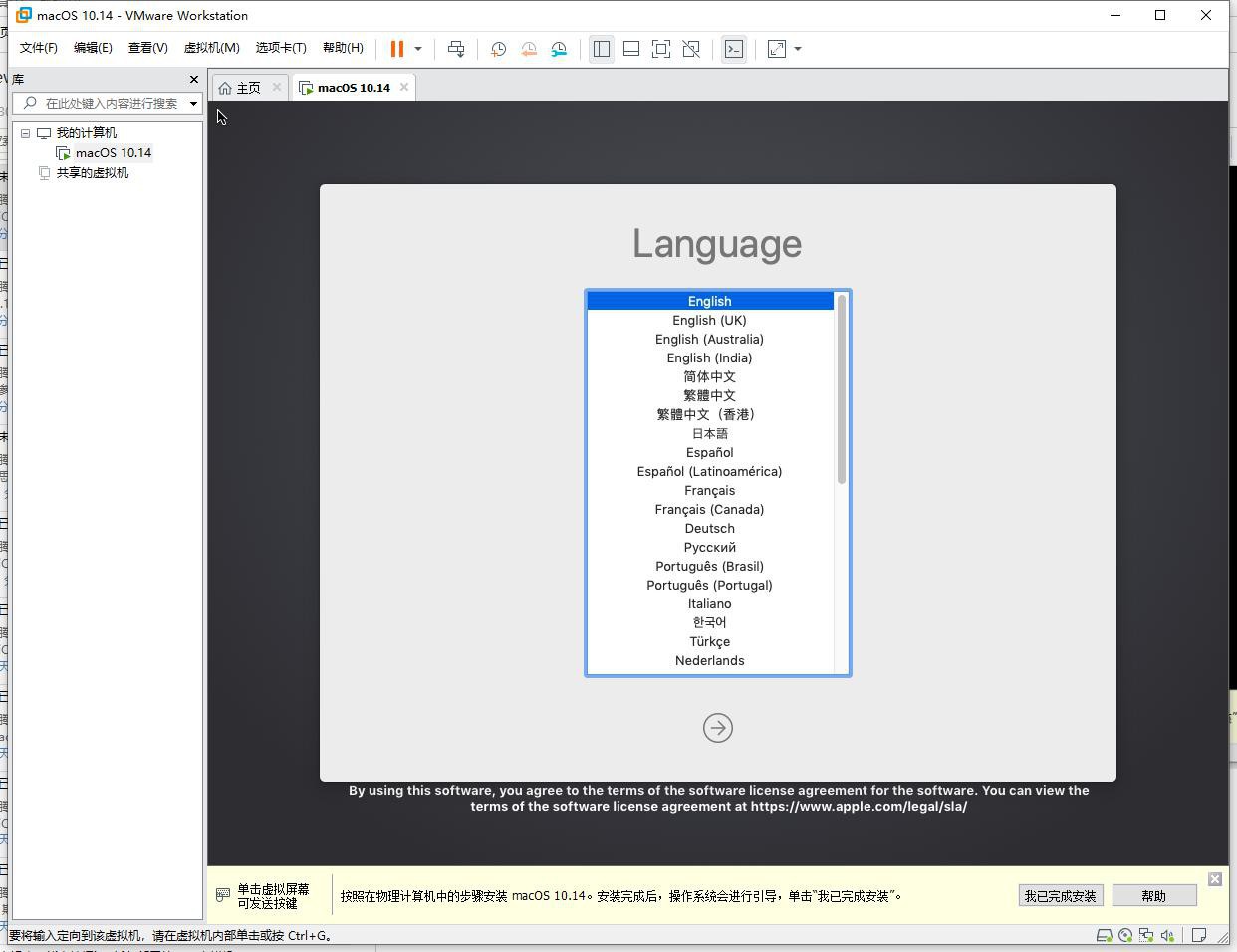Choose Deutsch language
This screenshot has width=1237, height=952.
coord(710,528)
